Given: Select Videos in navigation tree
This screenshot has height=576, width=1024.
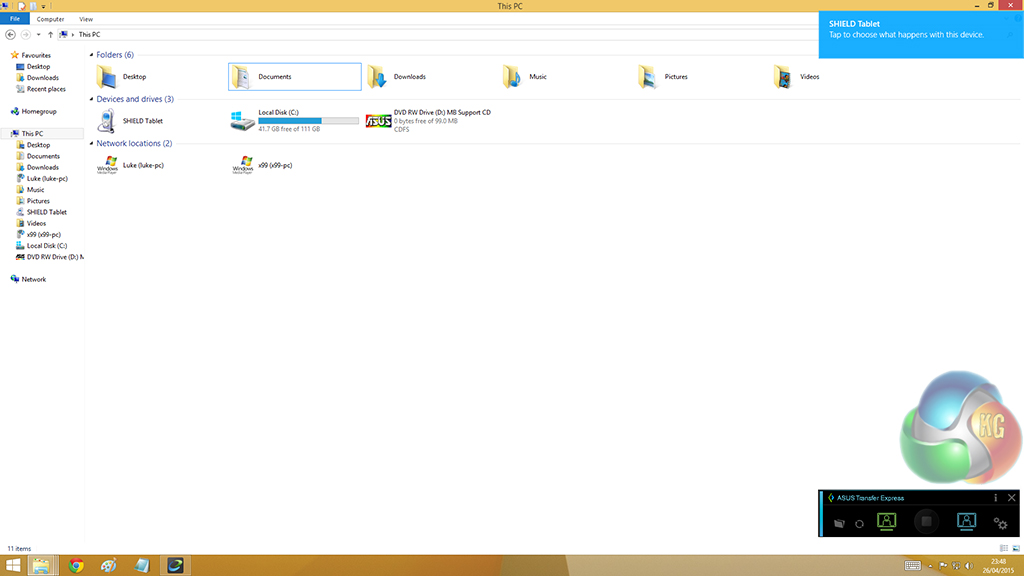Looking at the screenshot, I should coord(31,223).
